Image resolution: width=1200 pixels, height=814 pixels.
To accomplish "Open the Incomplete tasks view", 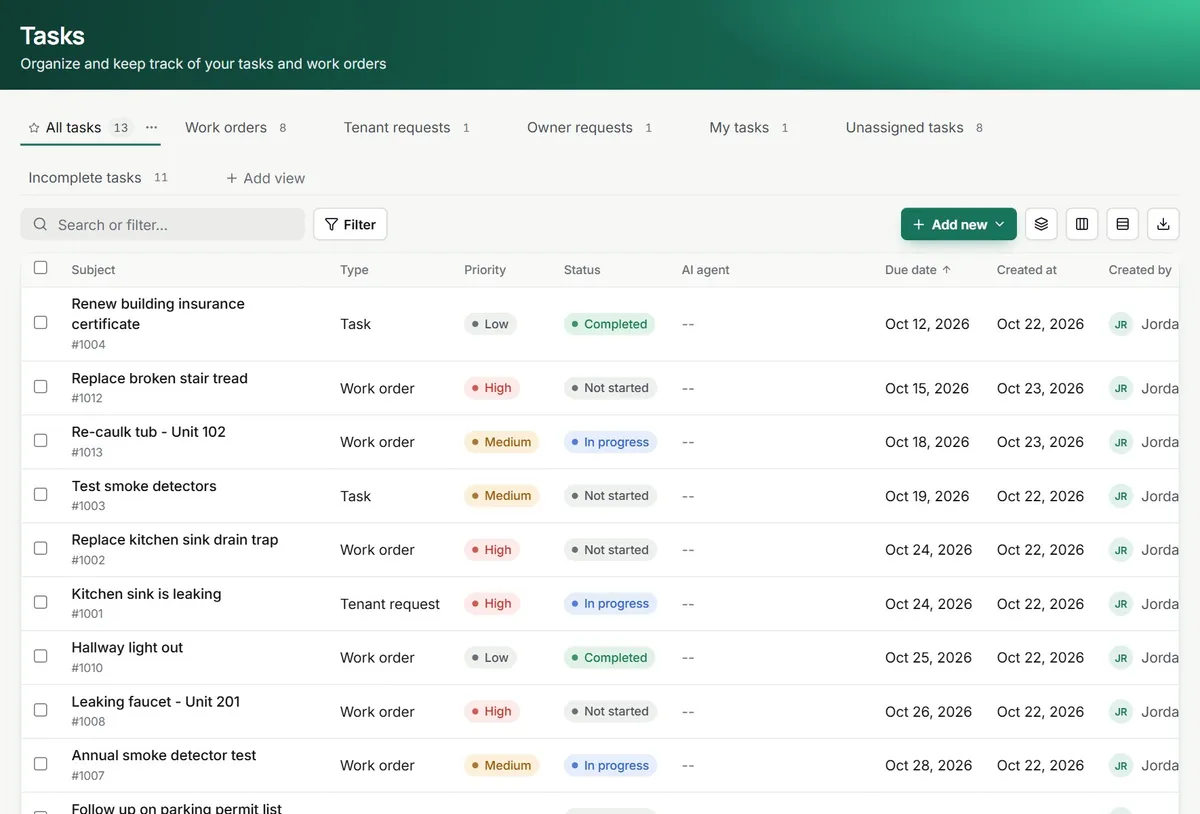I will click(x=98, y=178).
